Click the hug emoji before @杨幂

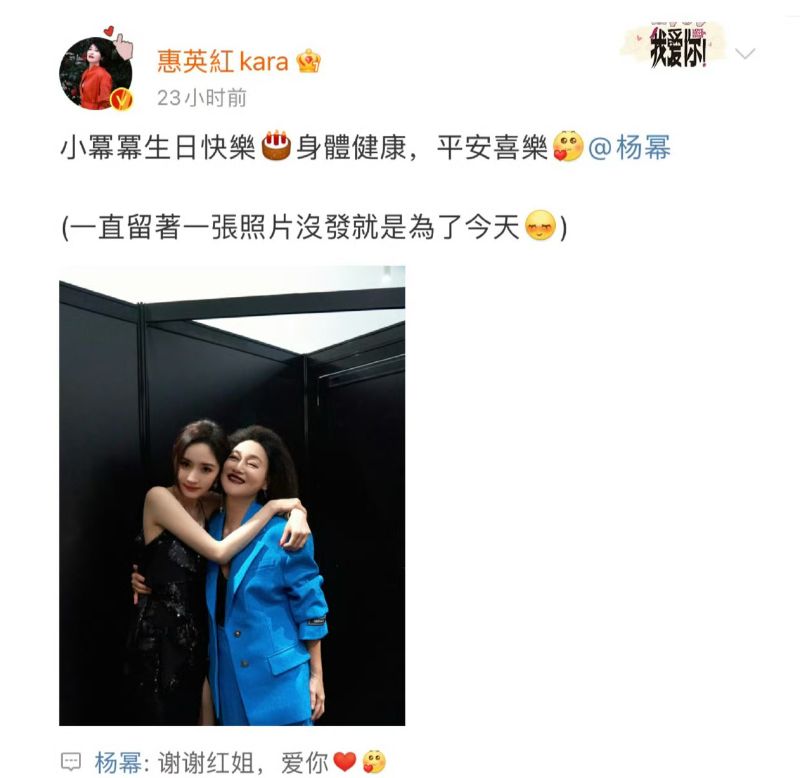pyautogui.click(x=568, y=146)
